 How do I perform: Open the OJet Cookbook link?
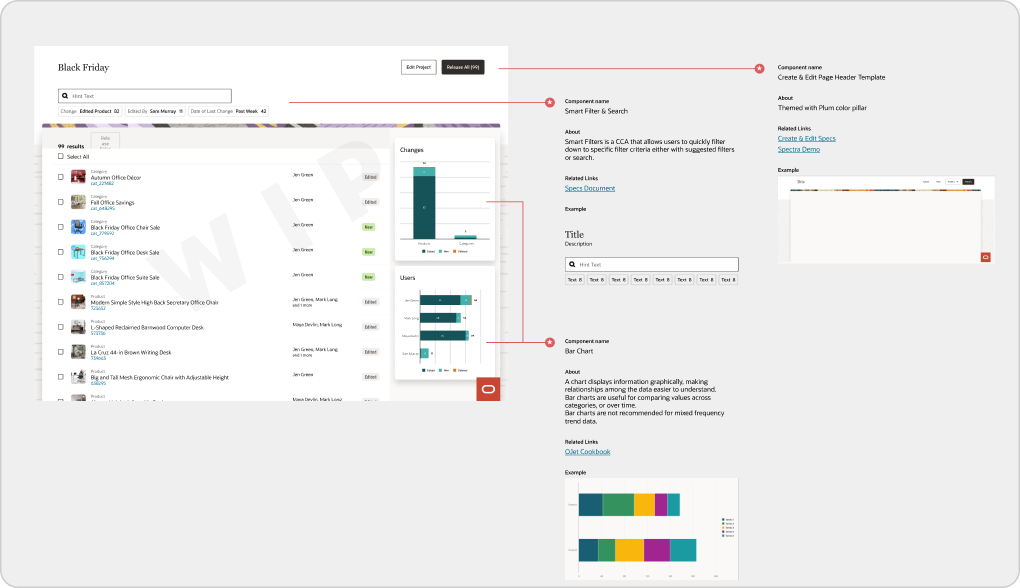pyautogui.click(x=587, y=451)
